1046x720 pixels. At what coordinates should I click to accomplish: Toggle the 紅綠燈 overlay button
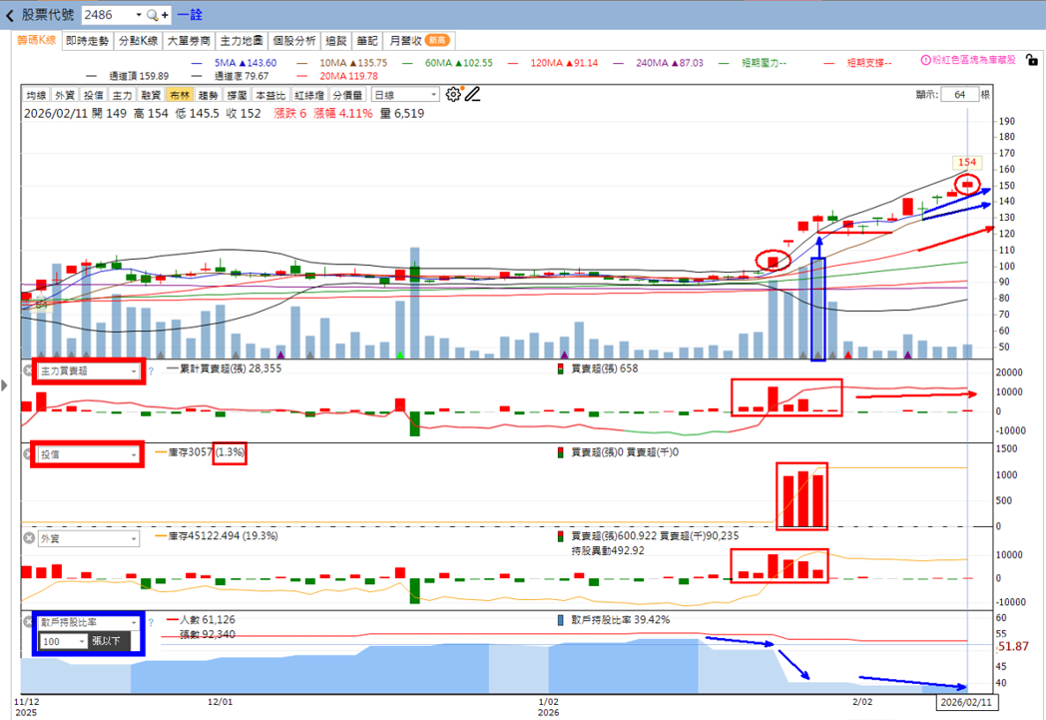coord(309,95)
